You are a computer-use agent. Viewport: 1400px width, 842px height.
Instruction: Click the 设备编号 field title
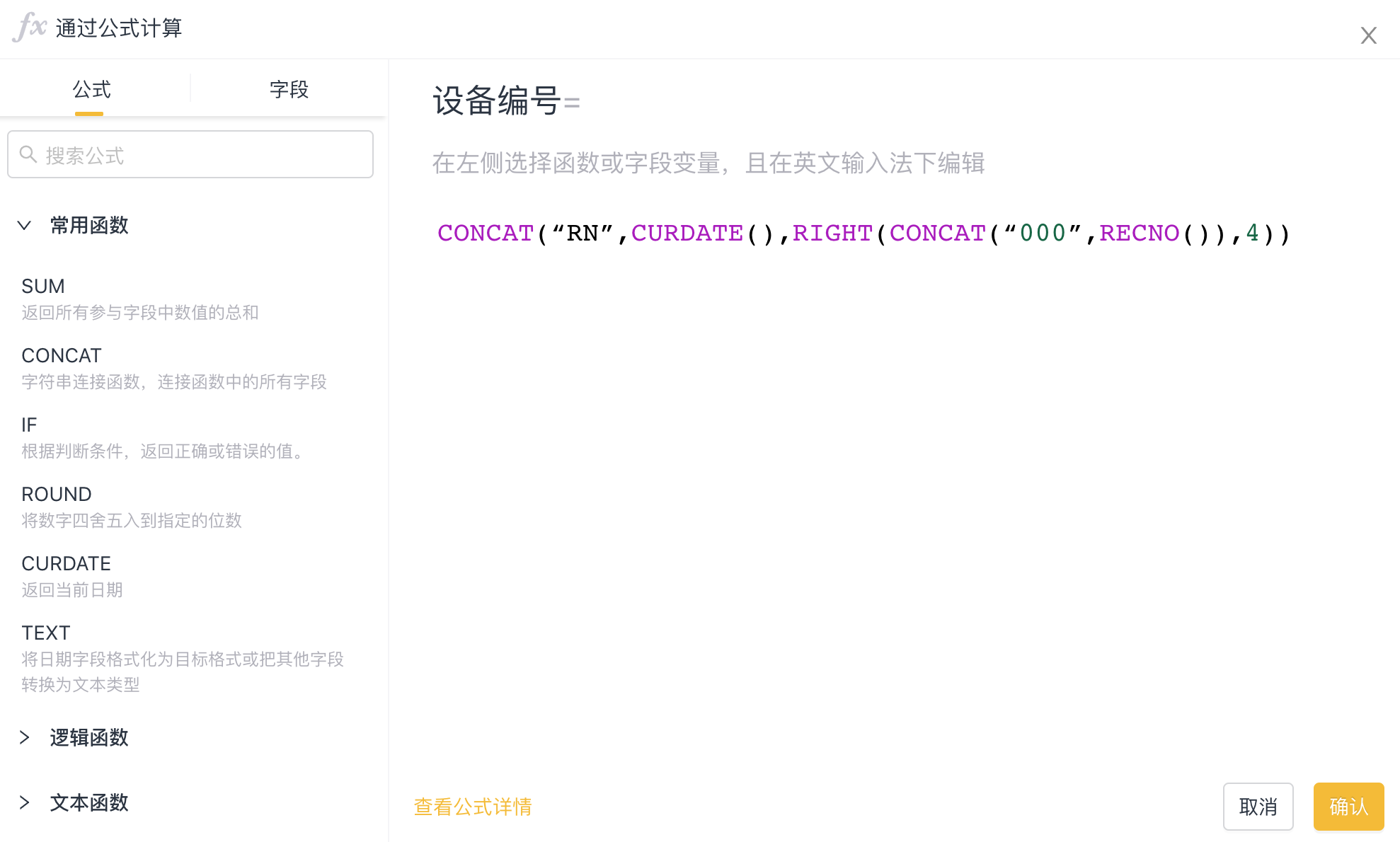click(497, 100)
